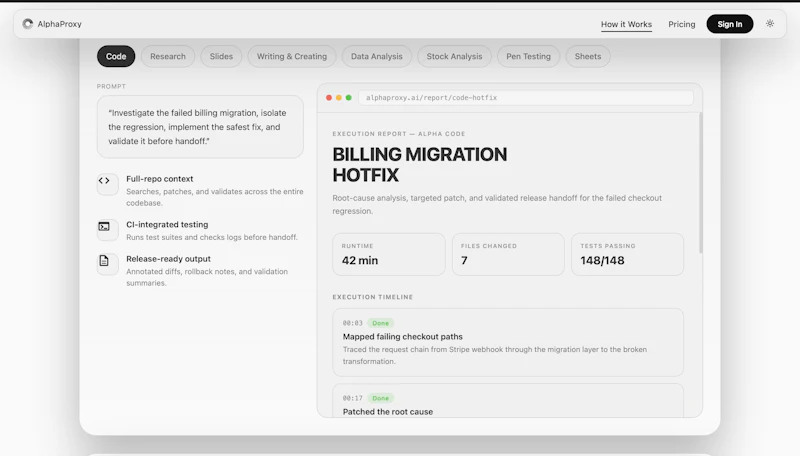
Task: Click the Runtime 42 min card
Action: click(x=389, y=255)
